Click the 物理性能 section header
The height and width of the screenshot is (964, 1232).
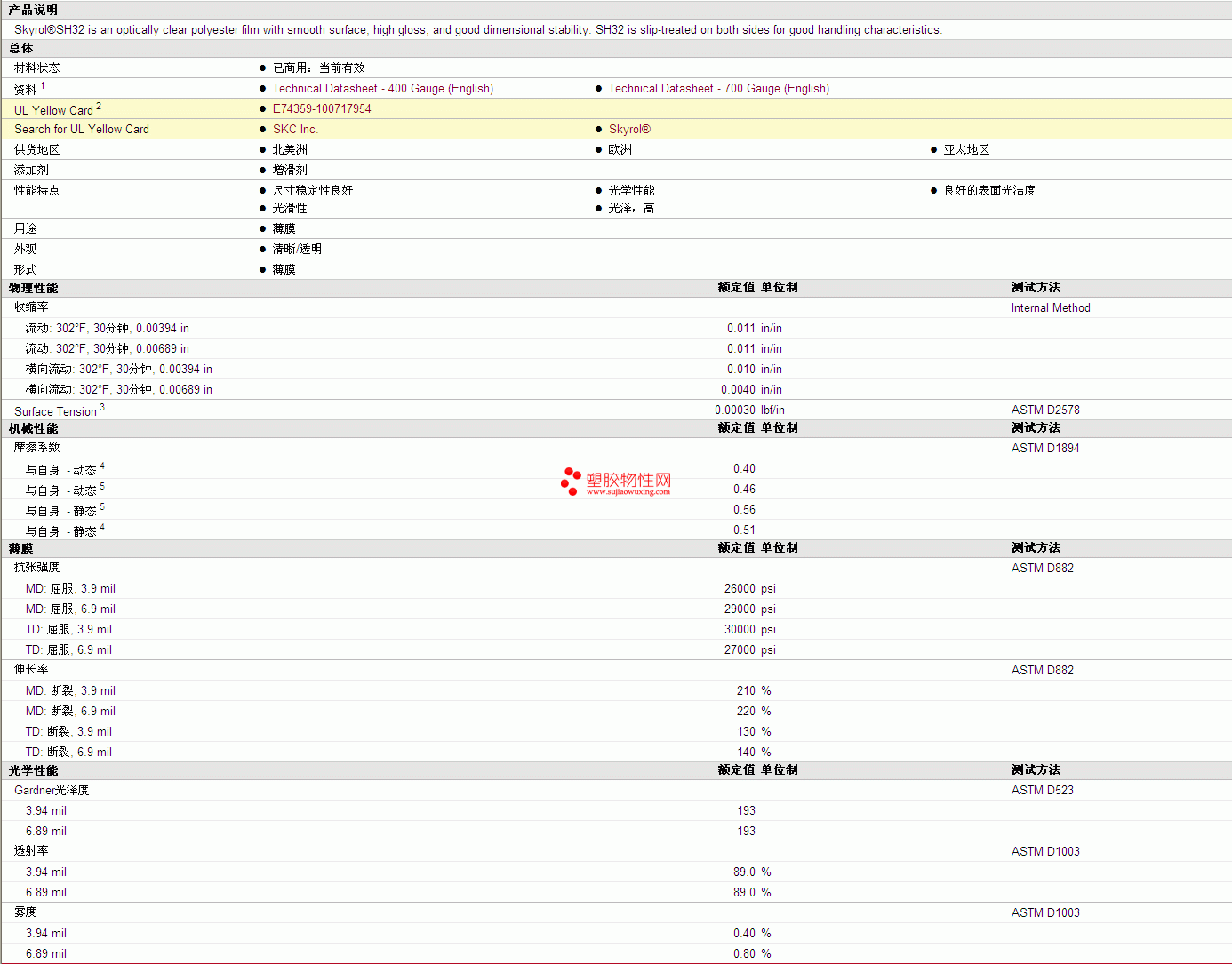tap(33, 288)
